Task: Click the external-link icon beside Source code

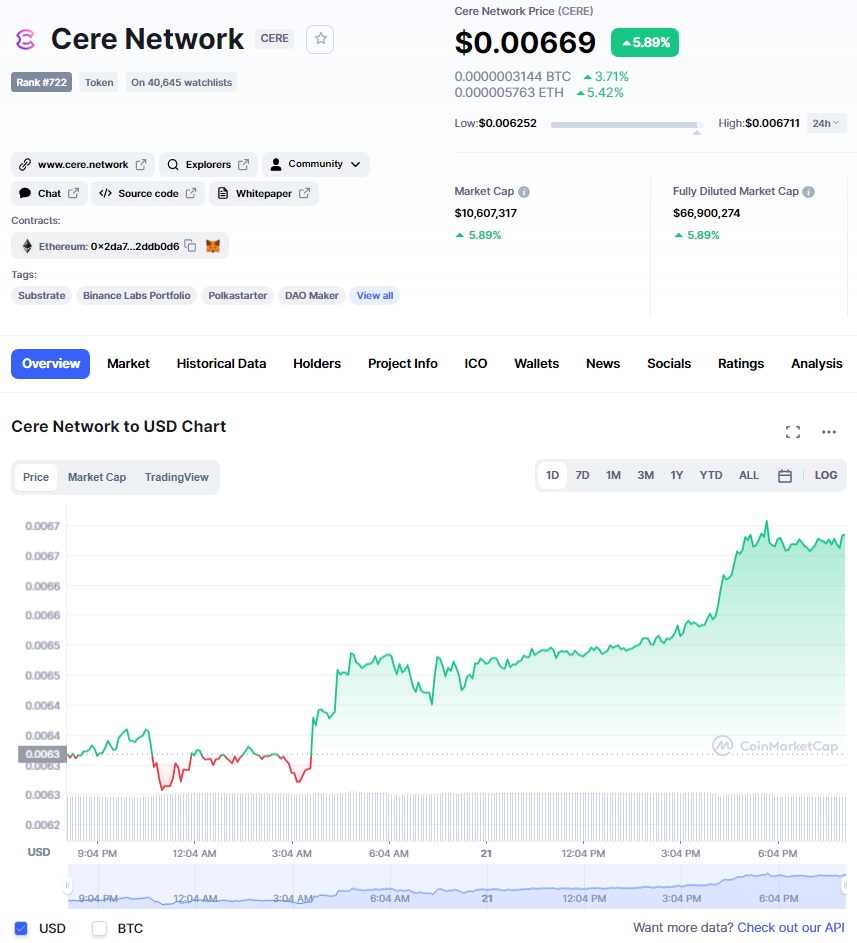Action: 191,193
